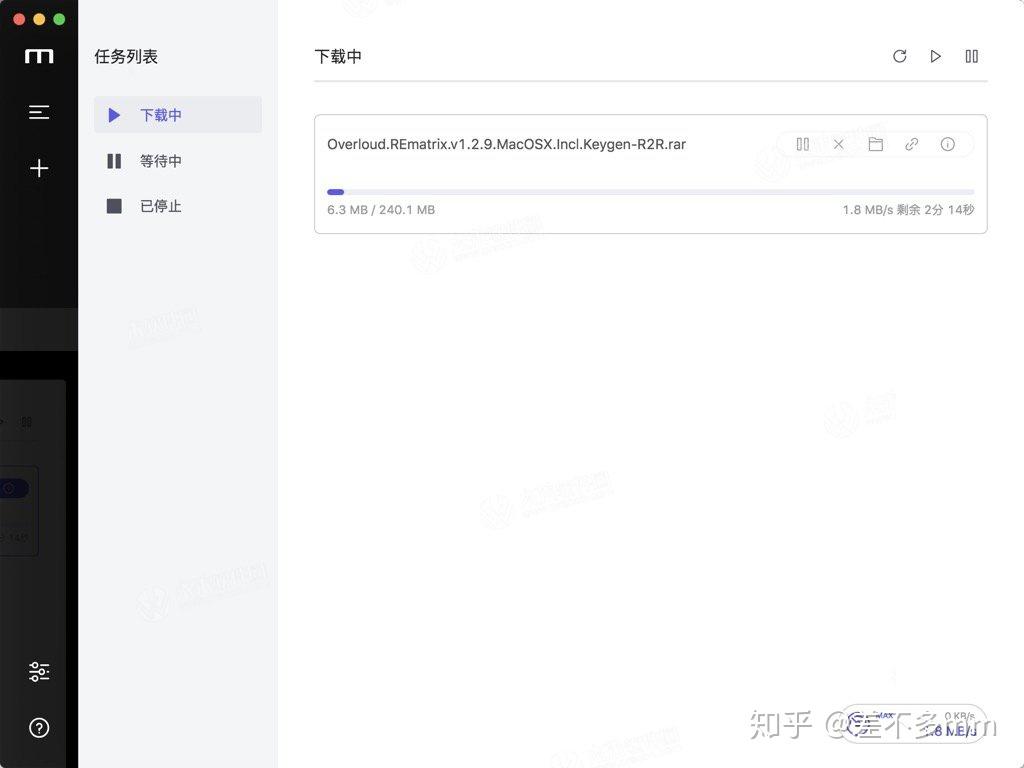This screenshot has width=1024, height=768.
Task: Refresh the downloading task list
Action: click(899, 56)
